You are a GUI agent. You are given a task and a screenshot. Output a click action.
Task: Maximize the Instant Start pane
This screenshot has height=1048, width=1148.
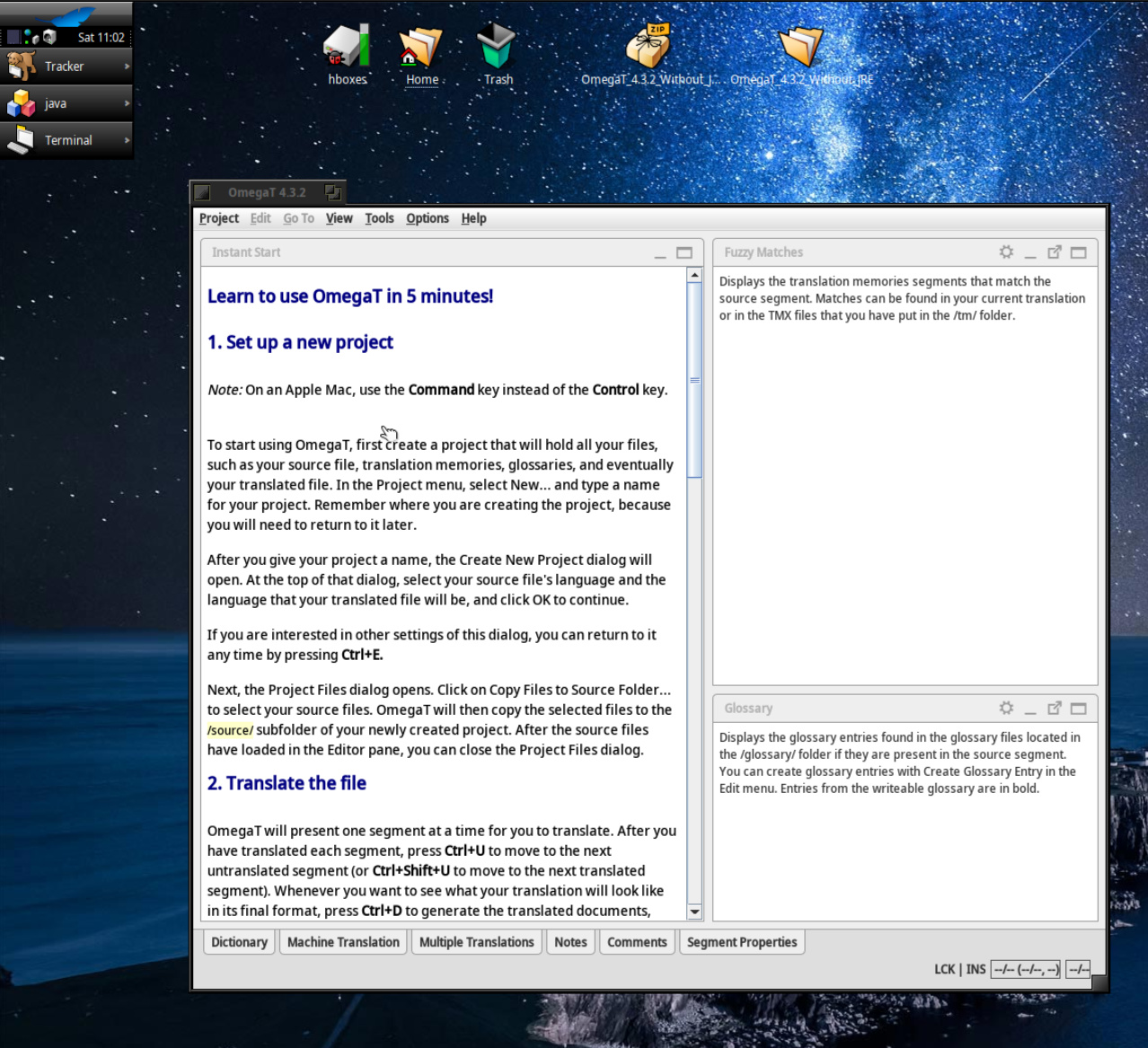coord(684,252)
